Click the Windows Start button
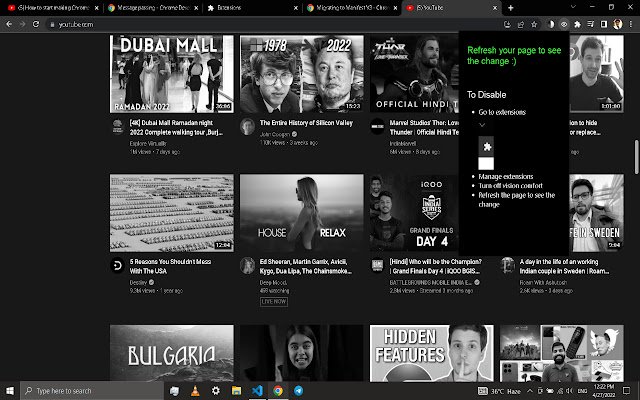640x400 pixels. [10, 391]
